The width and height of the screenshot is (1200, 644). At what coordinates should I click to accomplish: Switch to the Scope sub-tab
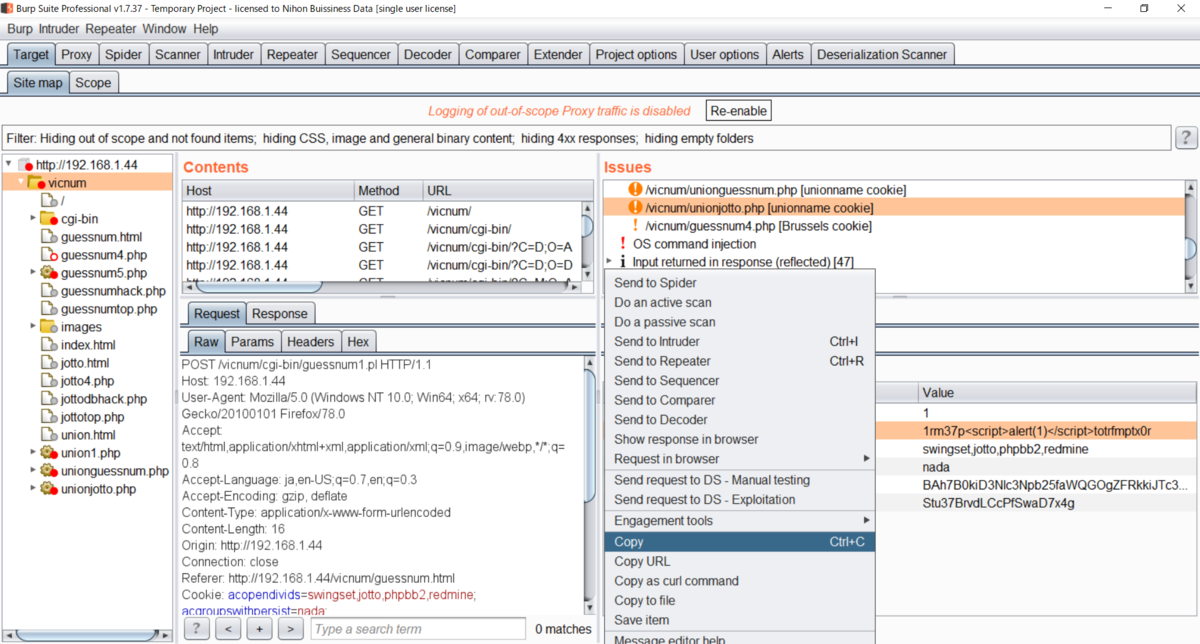pyautogui.click(x=93, y=83)
